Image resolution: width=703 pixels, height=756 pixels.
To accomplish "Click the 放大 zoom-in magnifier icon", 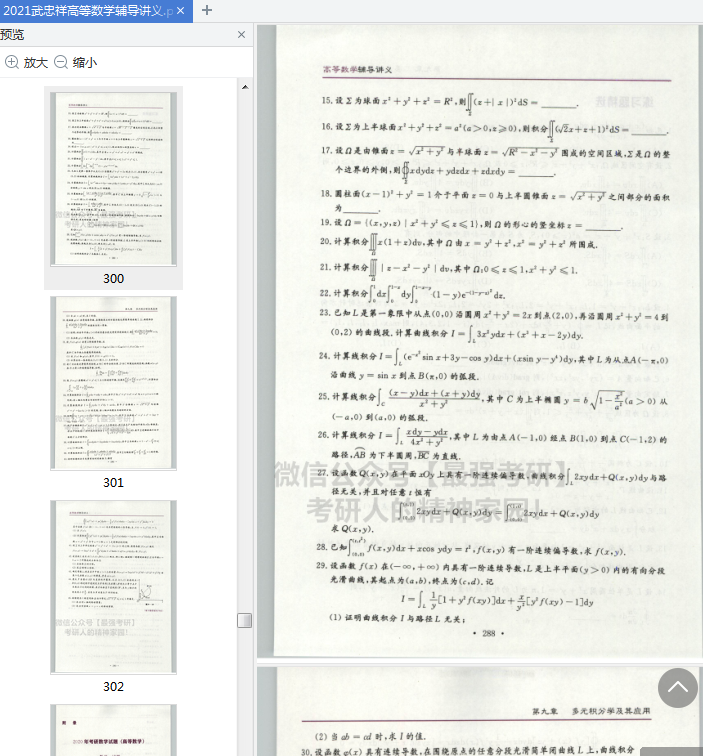I will pyautogui.click(x=12, y=62).
